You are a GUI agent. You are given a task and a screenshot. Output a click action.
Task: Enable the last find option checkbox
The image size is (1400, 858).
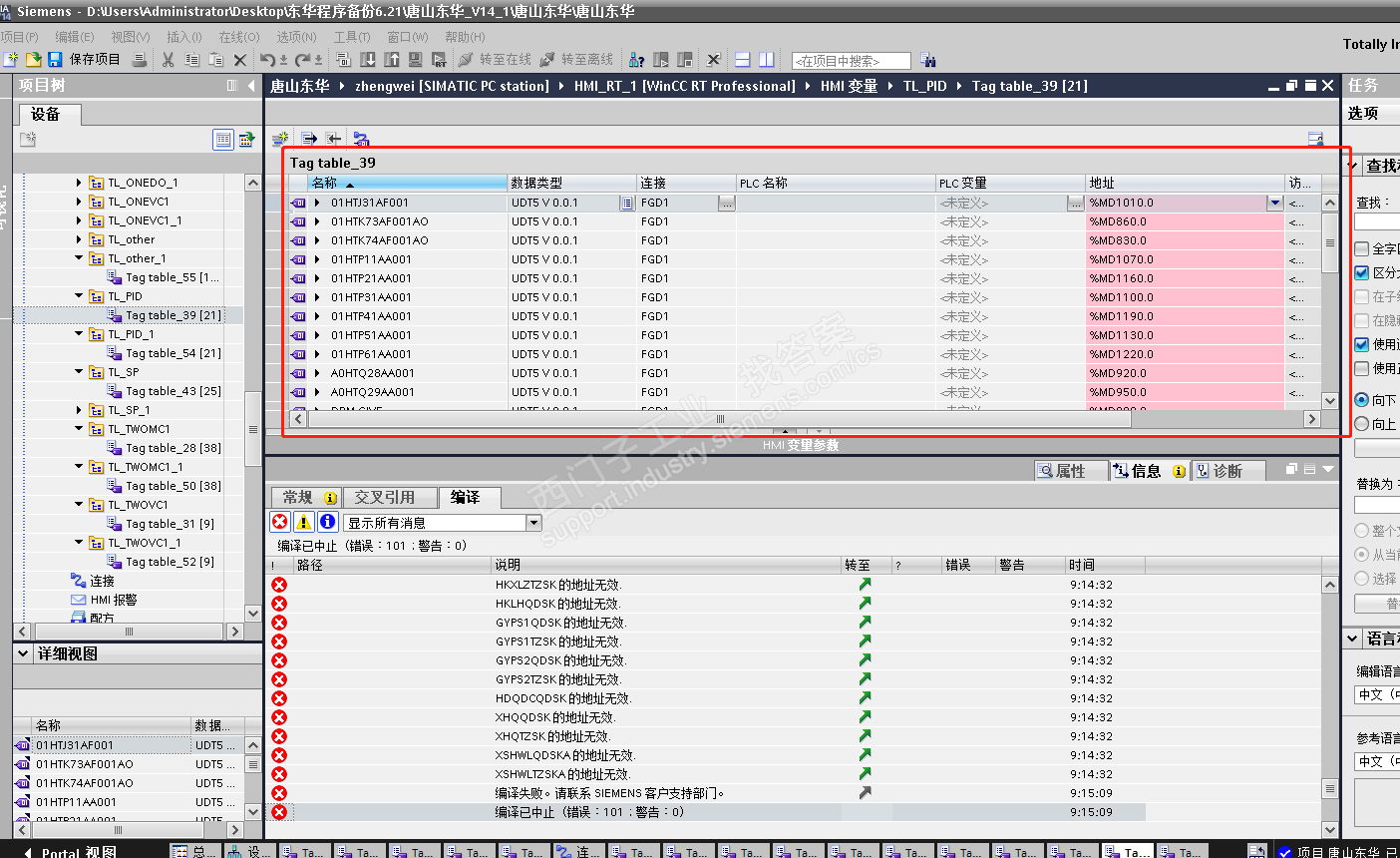(x=1362, y=368)
